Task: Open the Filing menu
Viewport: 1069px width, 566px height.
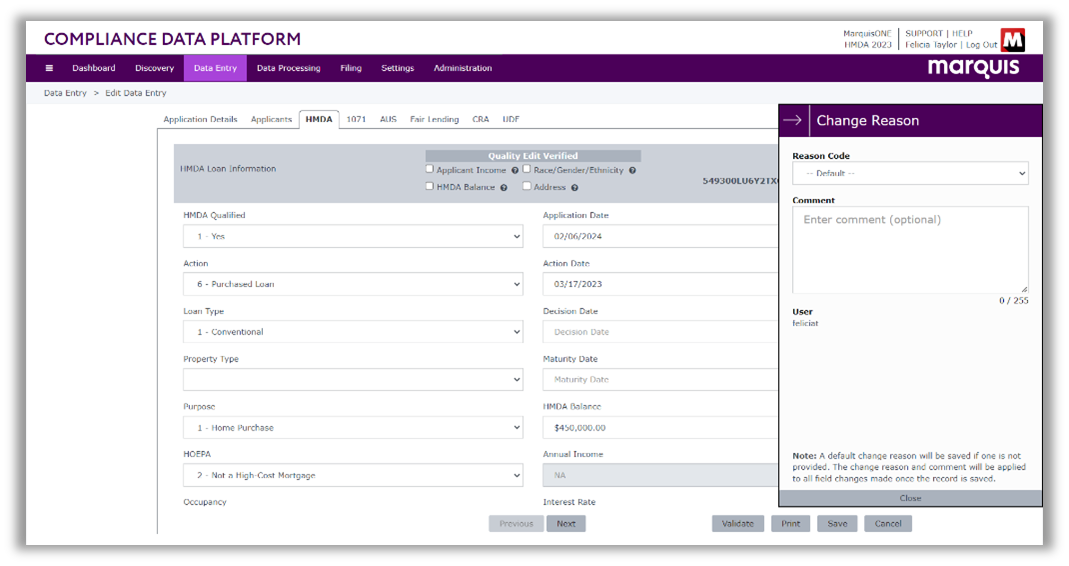Action: pyautogui.click(x=351, y=68)
